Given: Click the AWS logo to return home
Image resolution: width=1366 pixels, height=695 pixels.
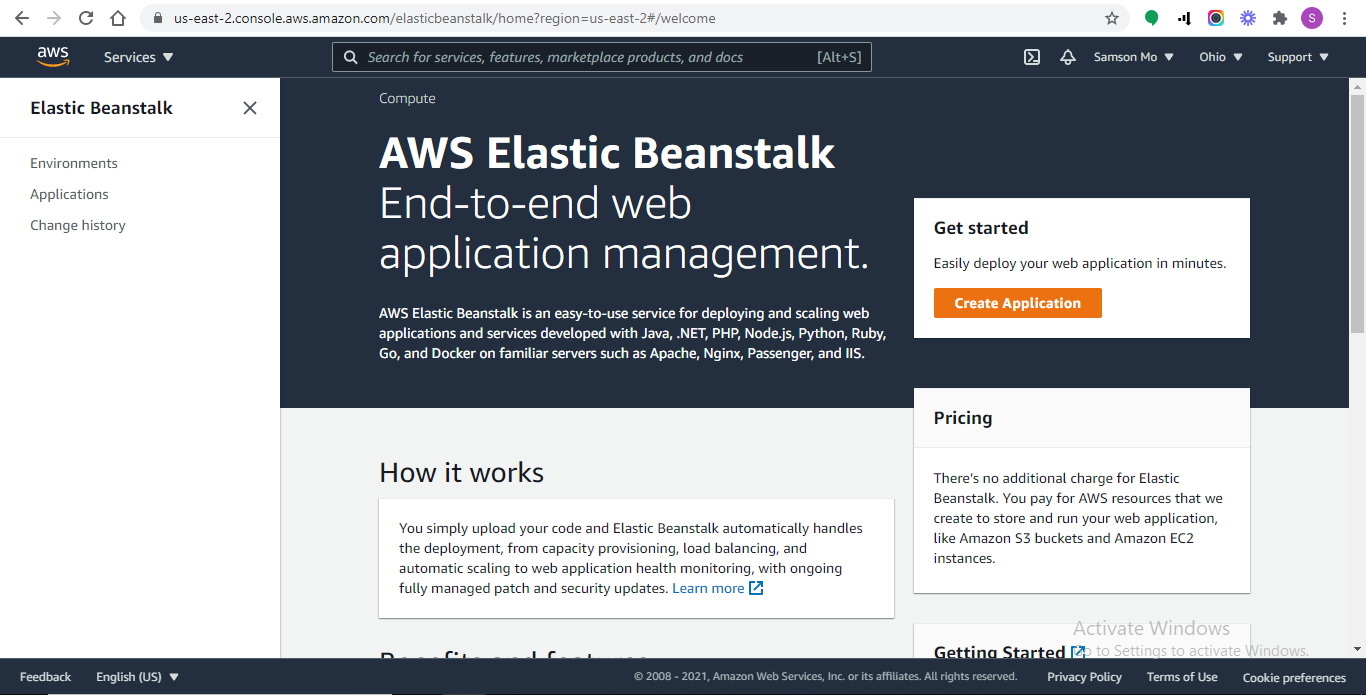Looking at the screenshot, I should (x=52, y=57).
